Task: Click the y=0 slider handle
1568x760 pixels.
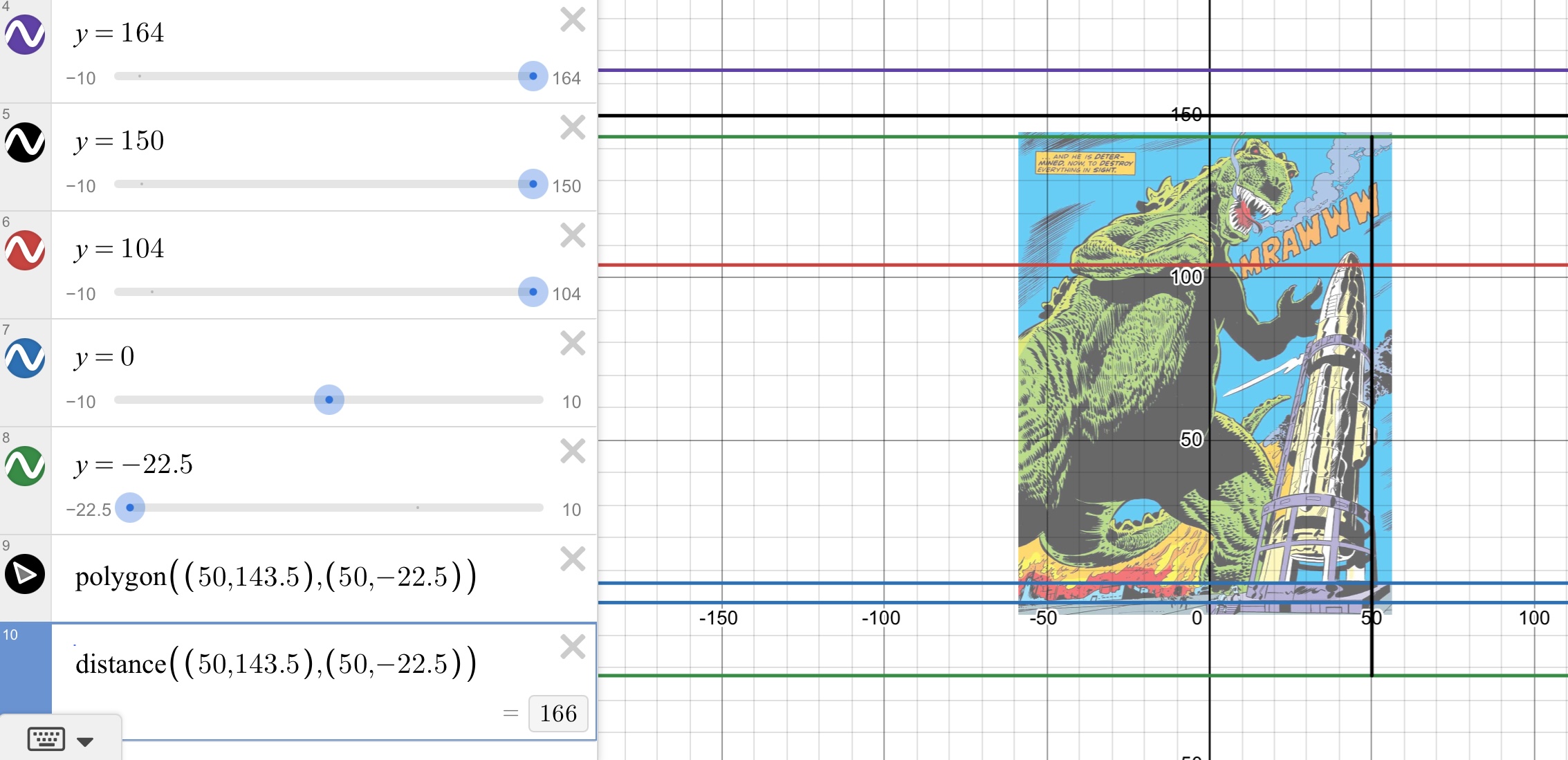Action: [329, 400]
